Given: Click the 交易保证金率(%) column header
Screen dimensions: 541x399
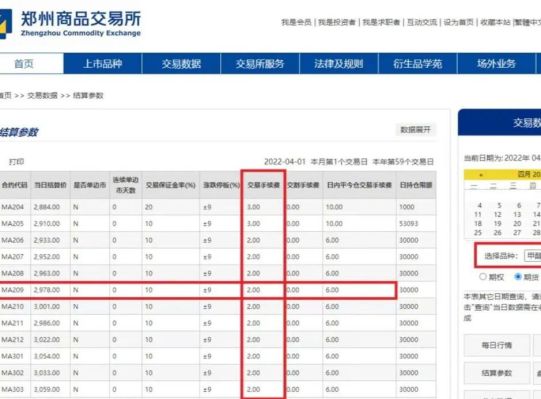Looking at the screenshot, I should point(170,185).
